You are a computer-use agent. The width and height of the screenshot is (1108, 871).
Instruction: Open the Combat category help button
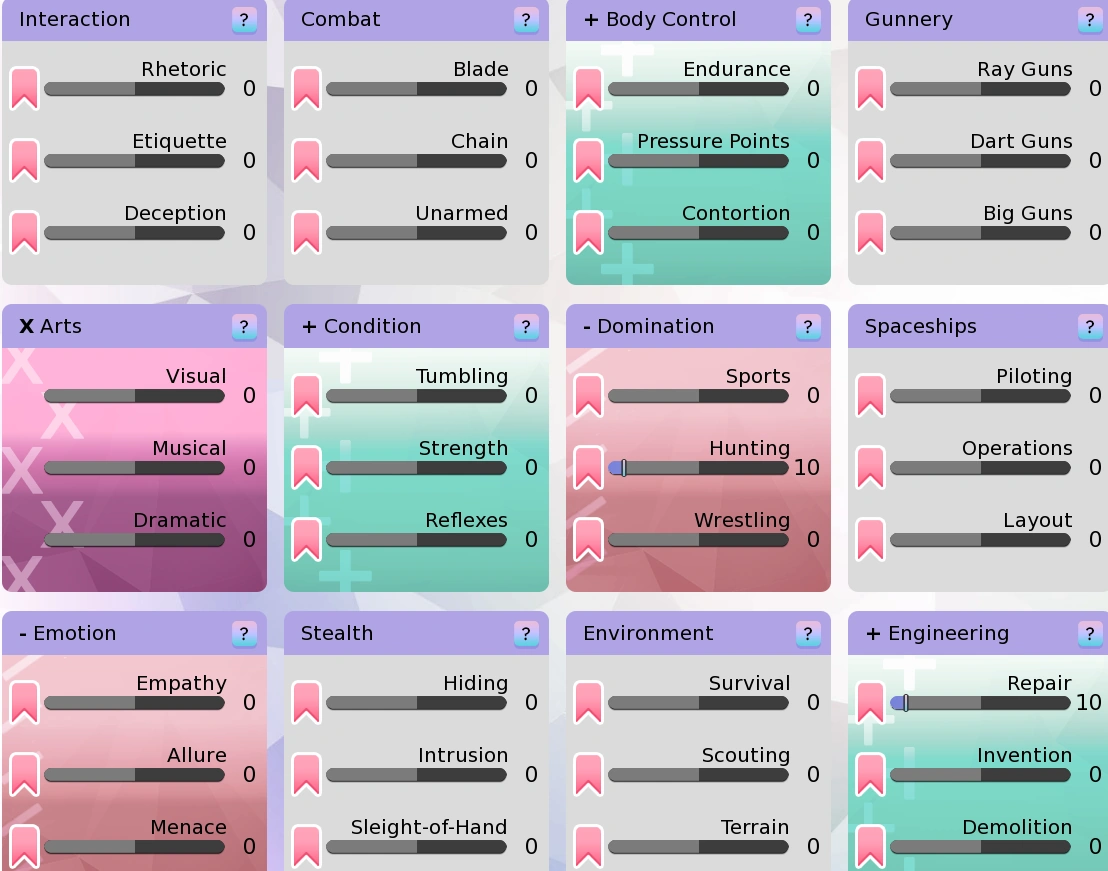coord(526,20)
